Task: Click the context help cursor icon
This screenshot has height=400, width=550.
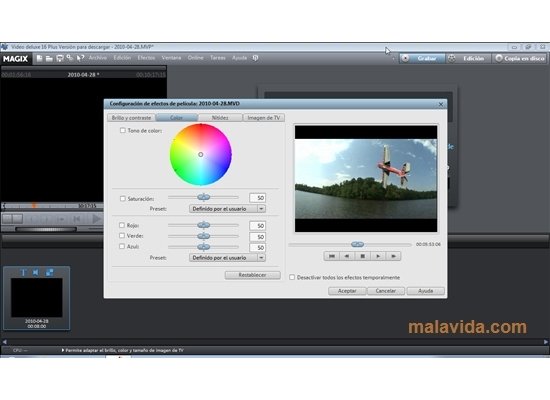Action: point(80,58)
